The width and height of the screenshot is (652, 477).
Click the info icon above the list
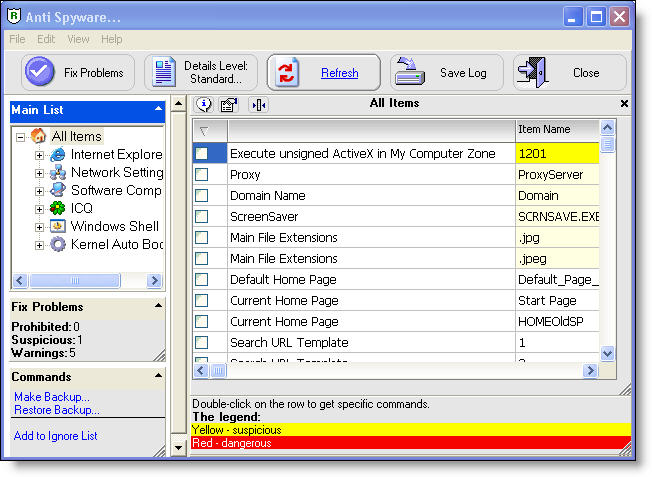[204, 104]
